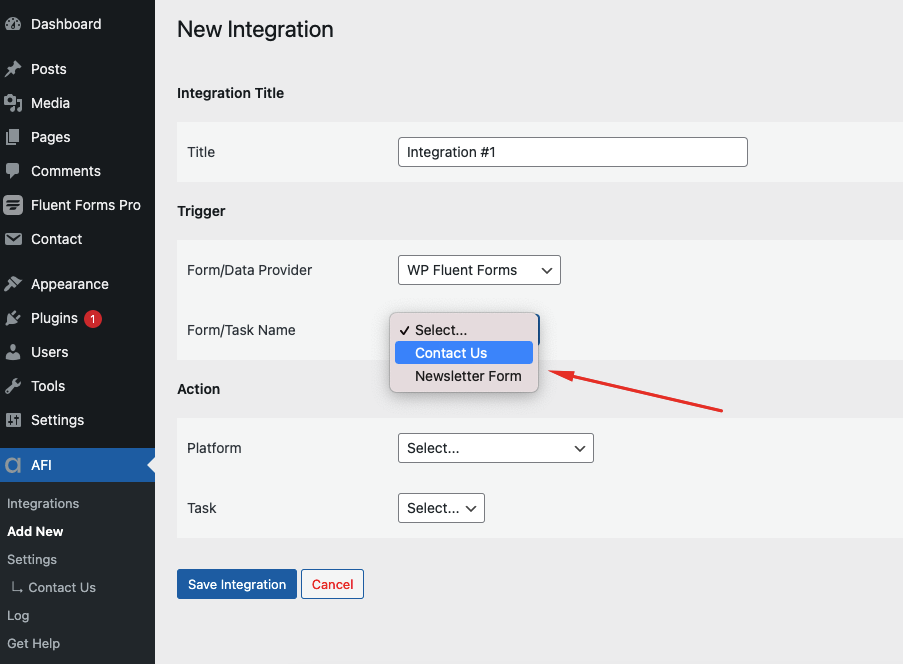903x664 pixels.
Task: Open the Task dropdown
Action: pos(441,508)
